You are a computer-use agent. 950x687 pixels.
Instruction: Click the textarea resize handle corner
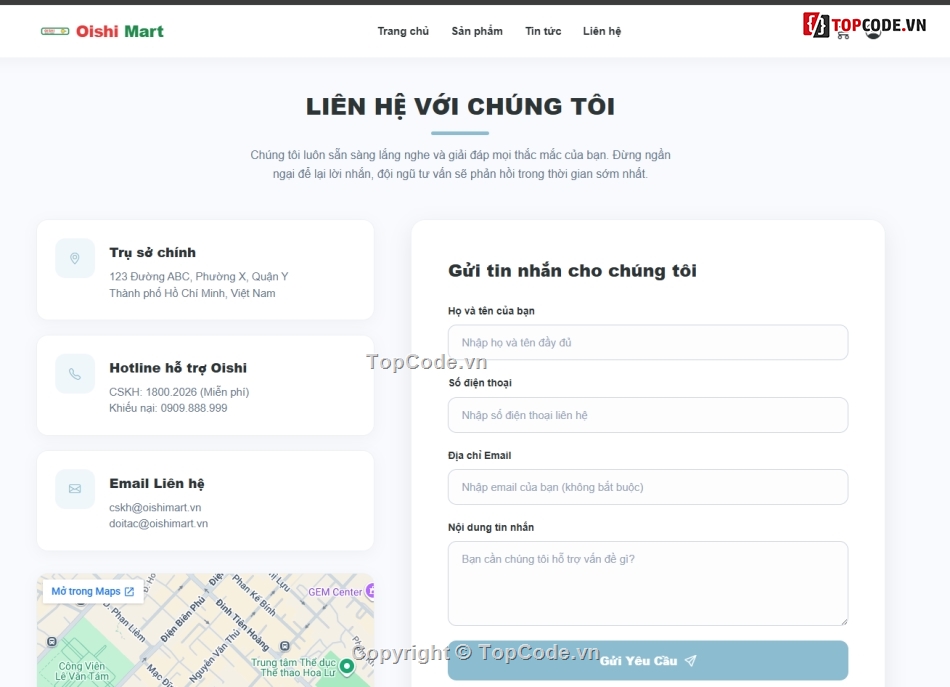click(x=843, y=621)
